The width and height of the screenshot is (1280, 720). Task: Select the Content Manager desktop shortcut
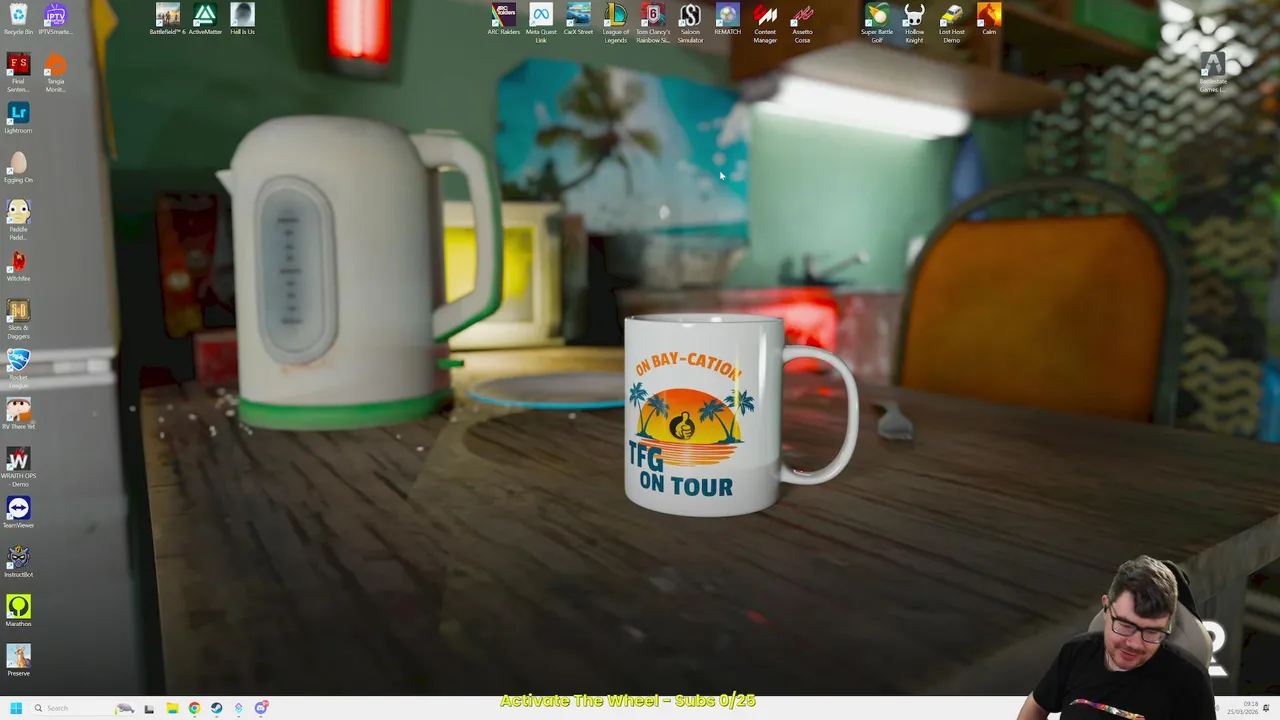[765, 23]
